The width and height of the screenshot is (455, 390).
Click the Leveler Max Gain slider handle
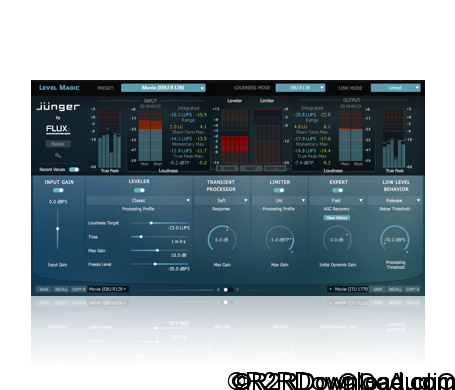[x=157, y=250]
